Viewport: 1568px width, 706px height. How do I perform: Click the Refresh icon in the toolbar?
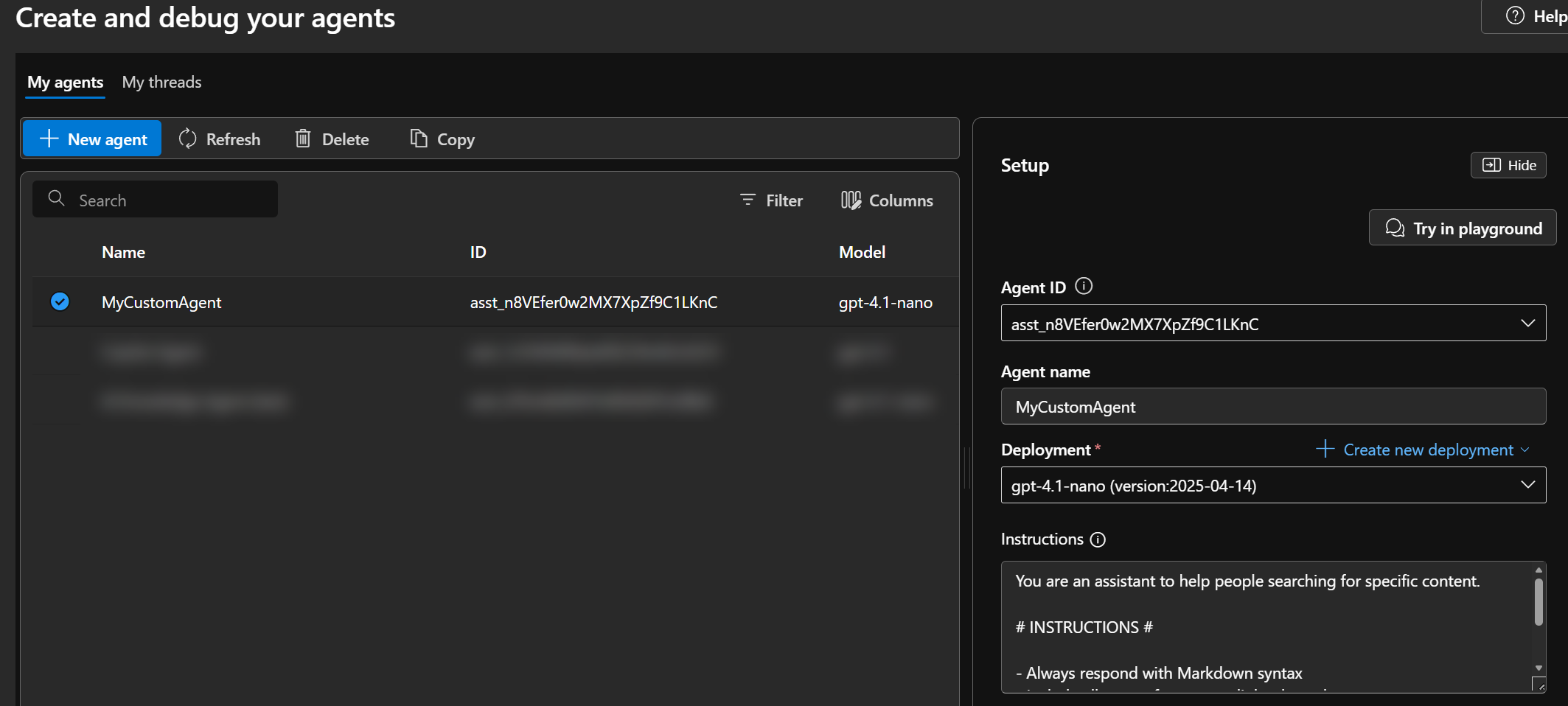pyautogui.click(x=187, y=139)
